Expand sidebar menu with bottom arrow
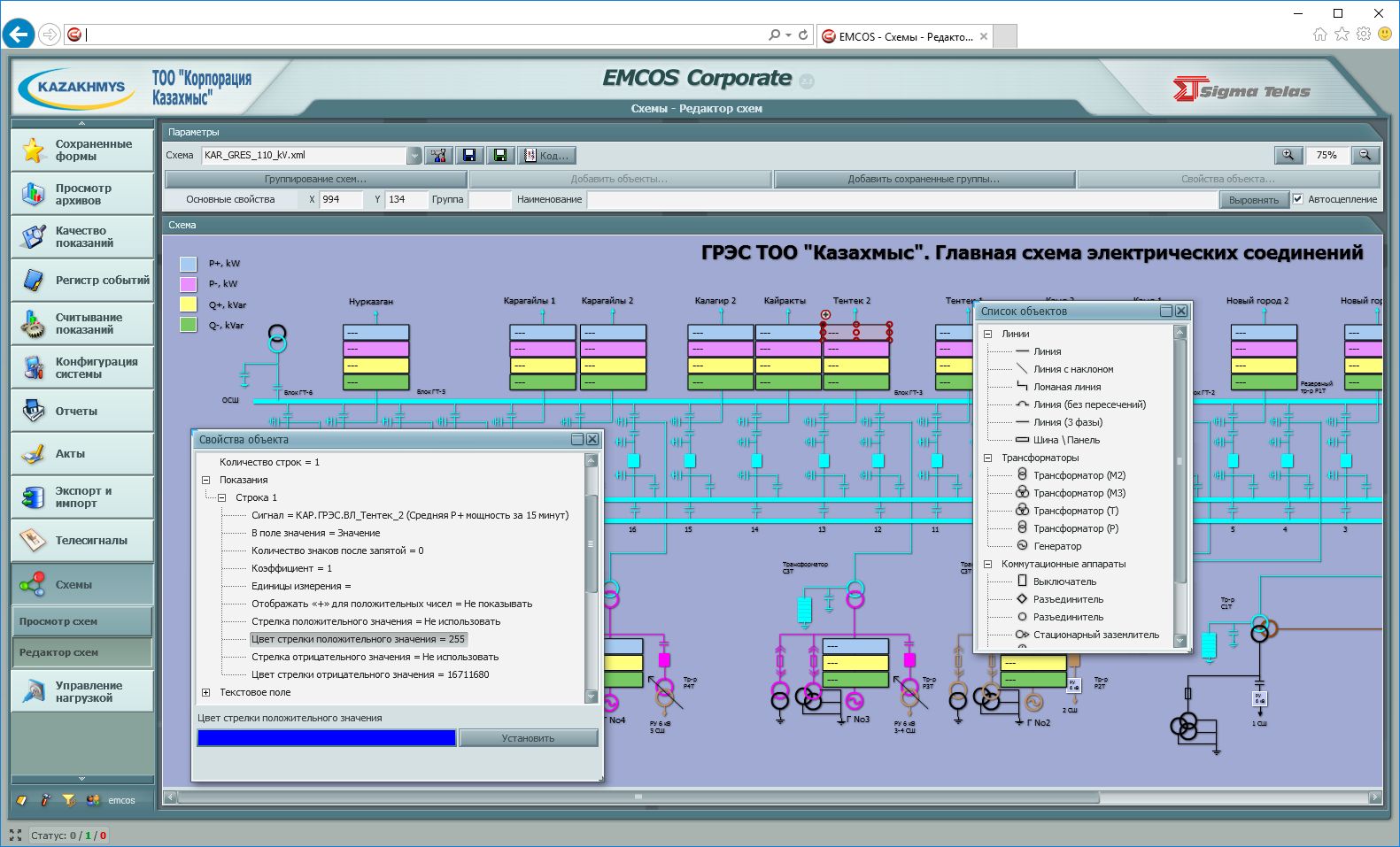This screenshot has width=1400, height=847. [81, 779]
